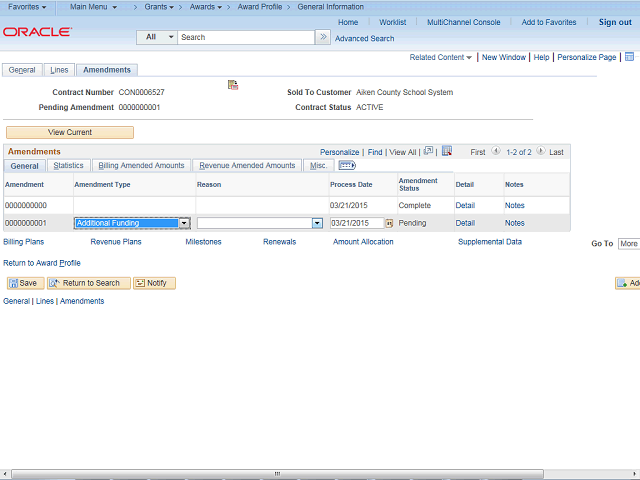Expand Favorites menu
Screen dimensions: 640x480
[x=27, y=7]
